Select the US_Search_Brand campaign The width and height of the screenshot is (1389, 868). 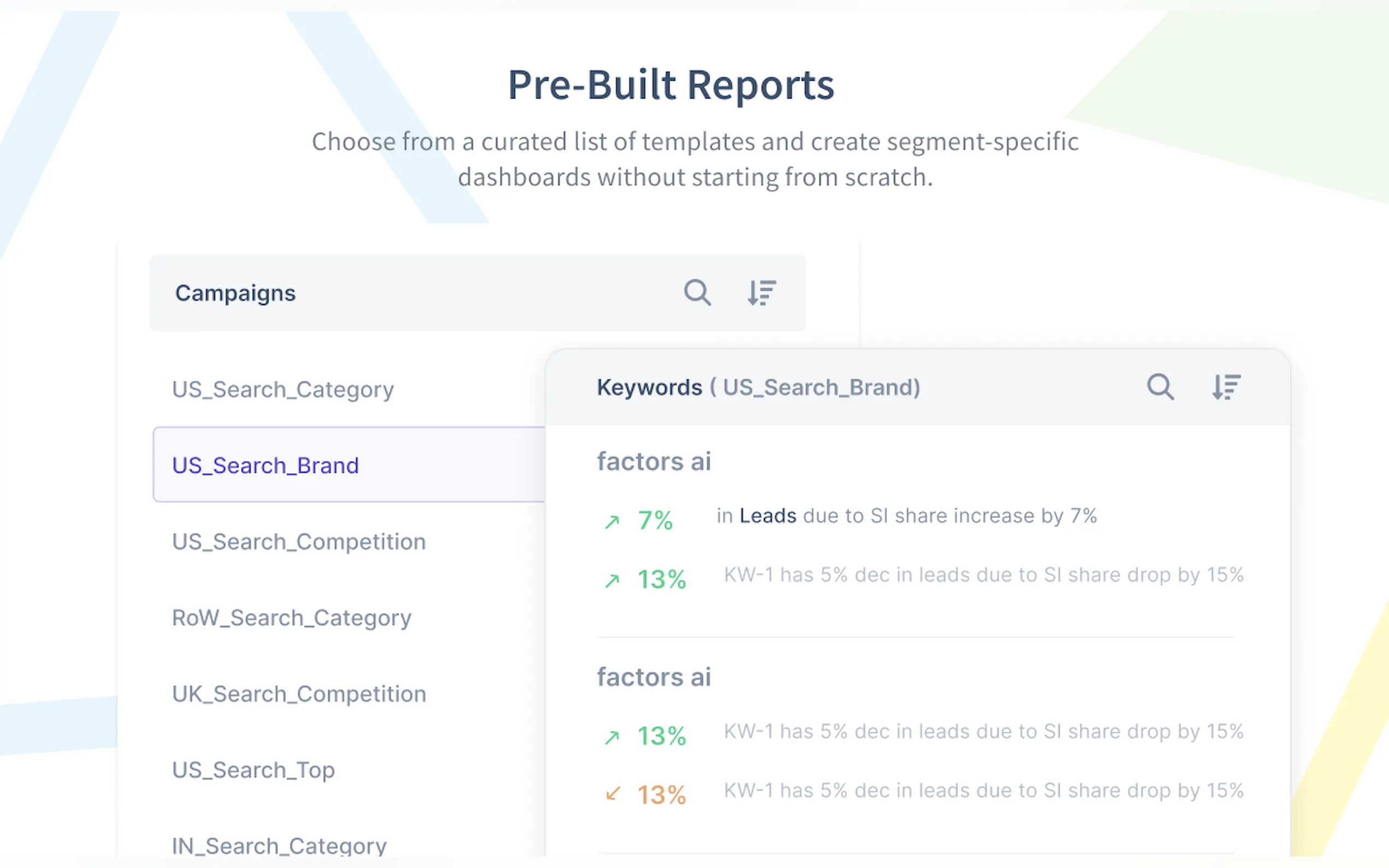coord(265,465)
